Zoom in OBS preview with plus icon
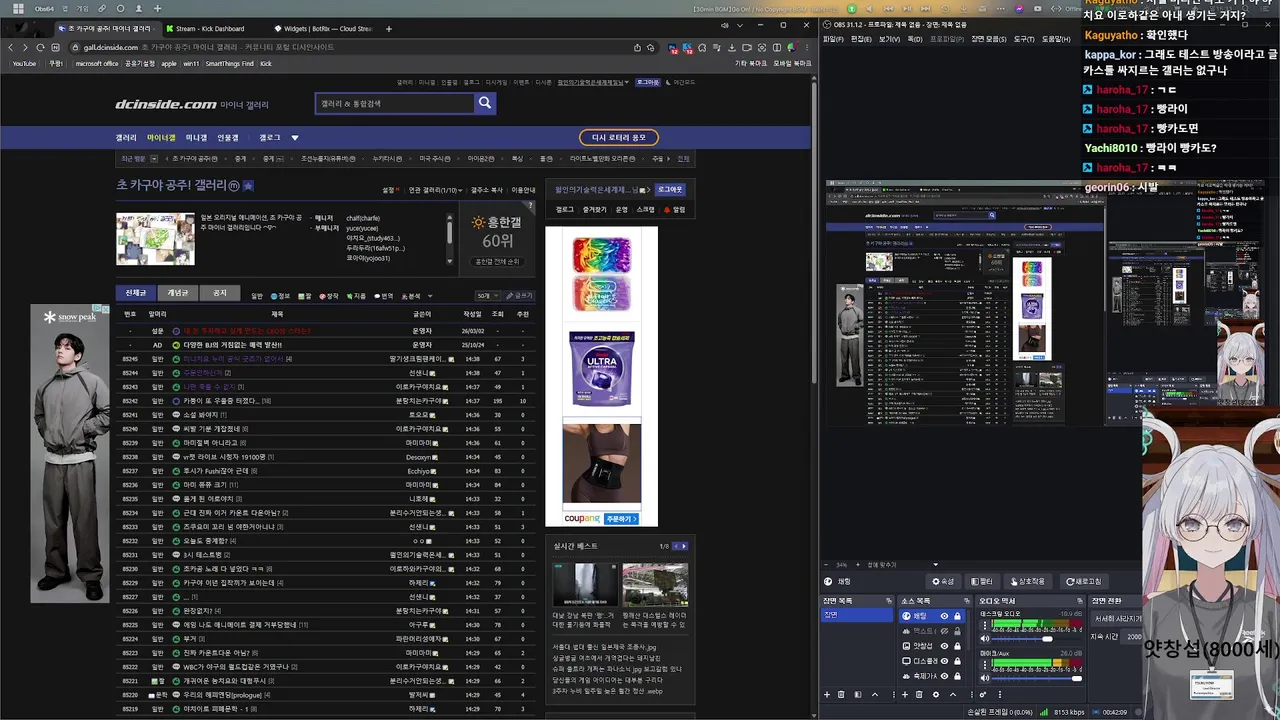This screenshot has width=1280, height=720. tap(858, 565)
